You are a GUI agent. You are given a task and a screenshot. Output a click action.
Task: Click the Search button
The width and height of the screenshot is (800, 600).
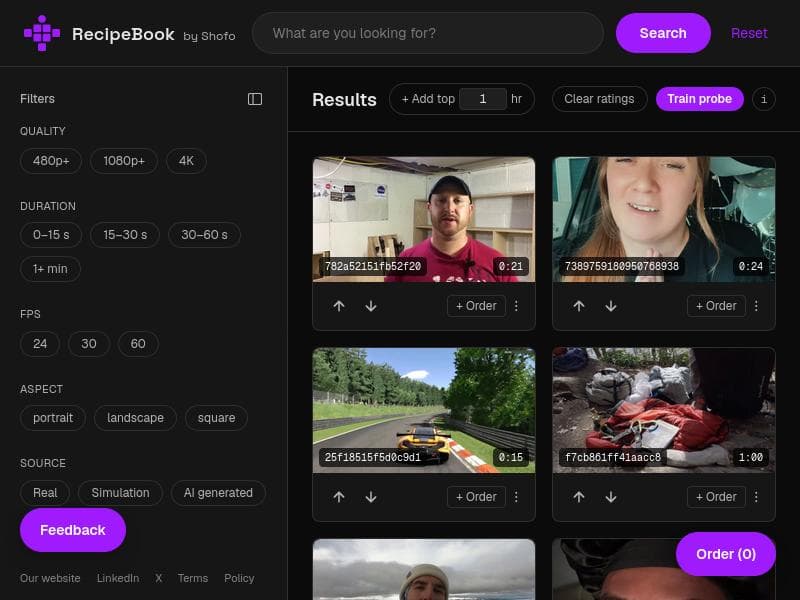(x=663, y=33)
